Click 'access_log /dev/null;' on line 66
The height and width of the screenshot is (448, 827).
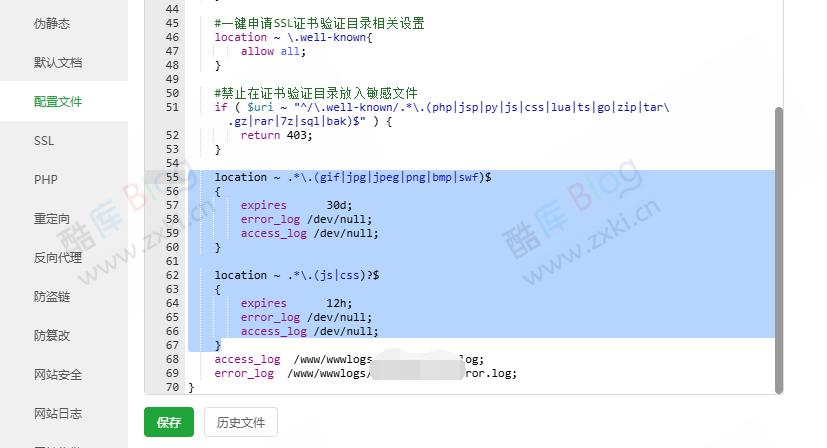(x=310, y=331)
